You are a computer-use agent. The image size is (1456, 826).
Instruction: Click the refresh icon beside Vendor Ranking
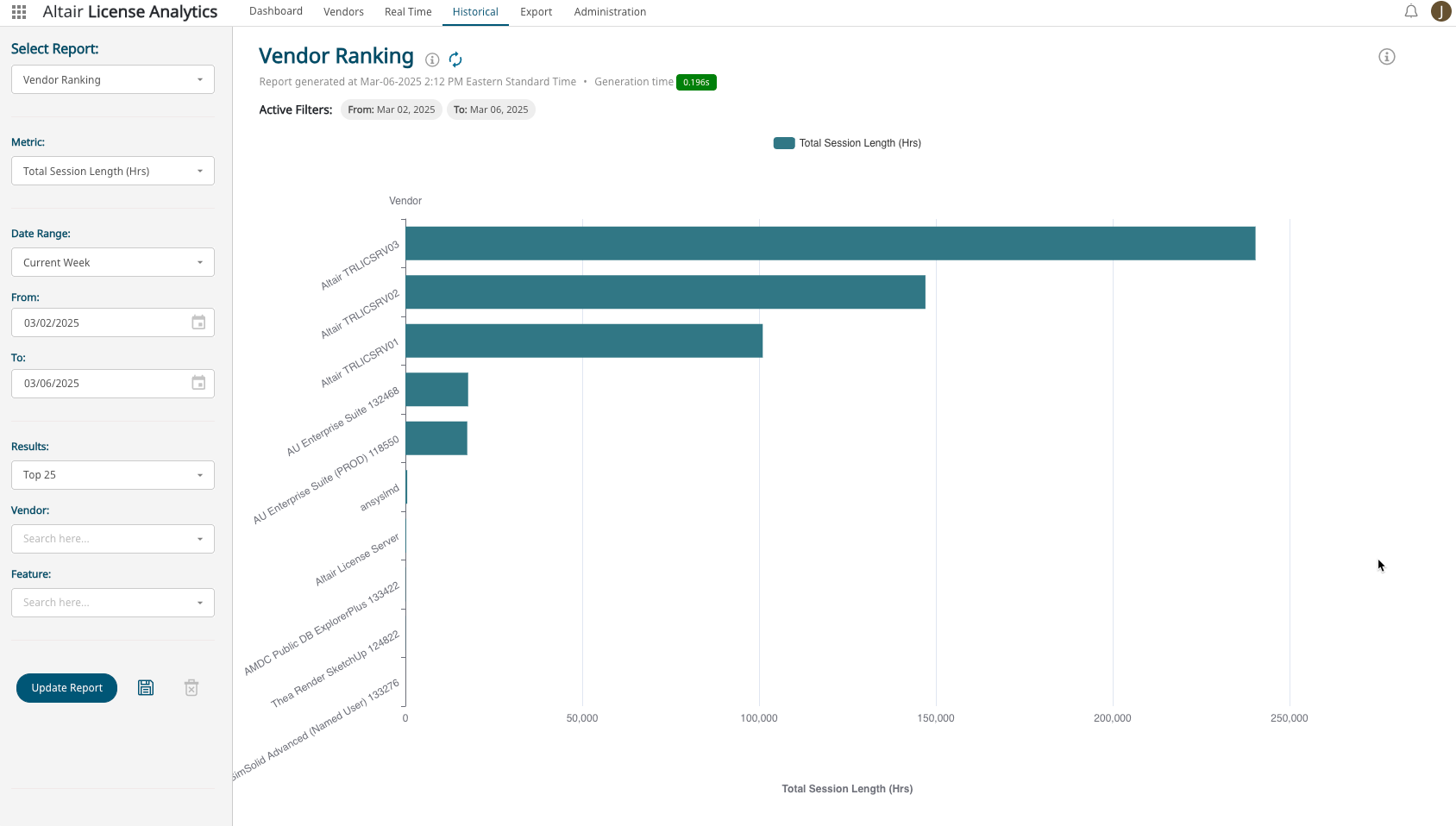pyautogui.click(x=455, y=59)
